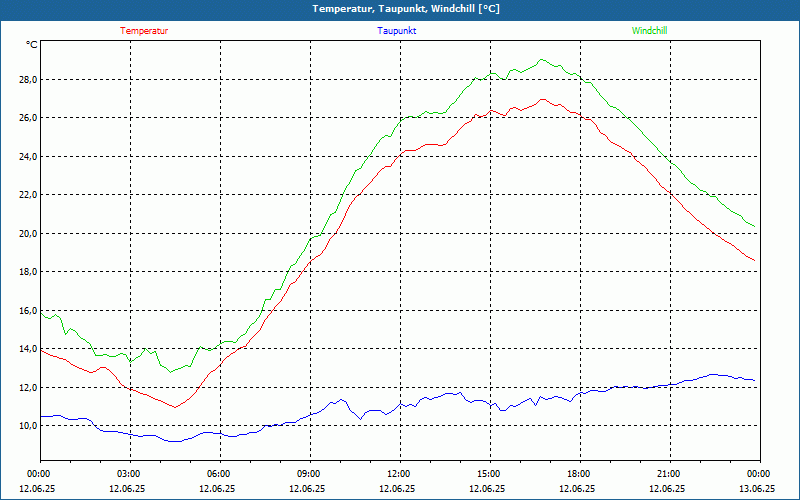800x500 pixels.
Task: Click the green Windchill legend label
Action: click(x=649, y=31)
